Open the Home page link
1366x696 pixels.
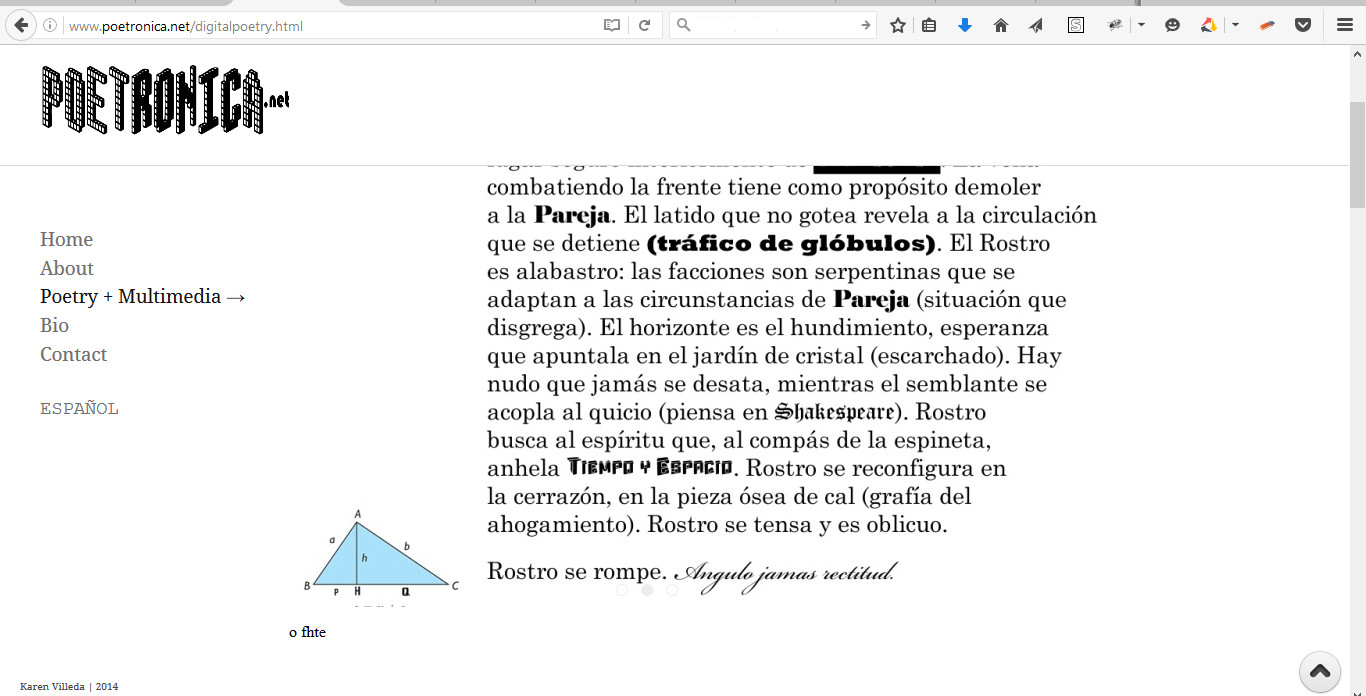[66, 239]
